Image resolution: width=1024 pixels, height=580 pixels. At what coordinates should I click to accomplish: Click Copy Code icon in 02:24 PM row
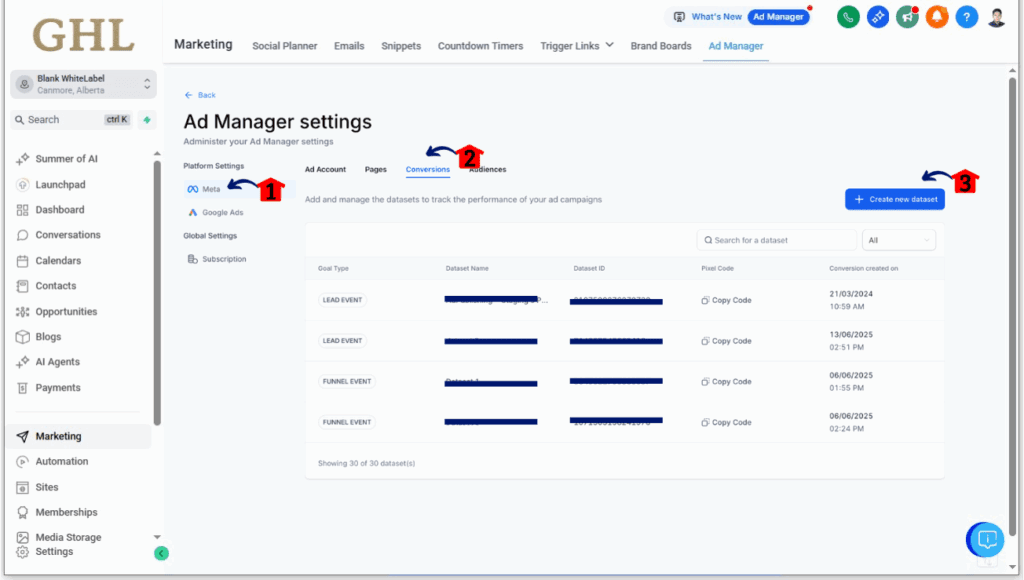click(x=705, y=423)
